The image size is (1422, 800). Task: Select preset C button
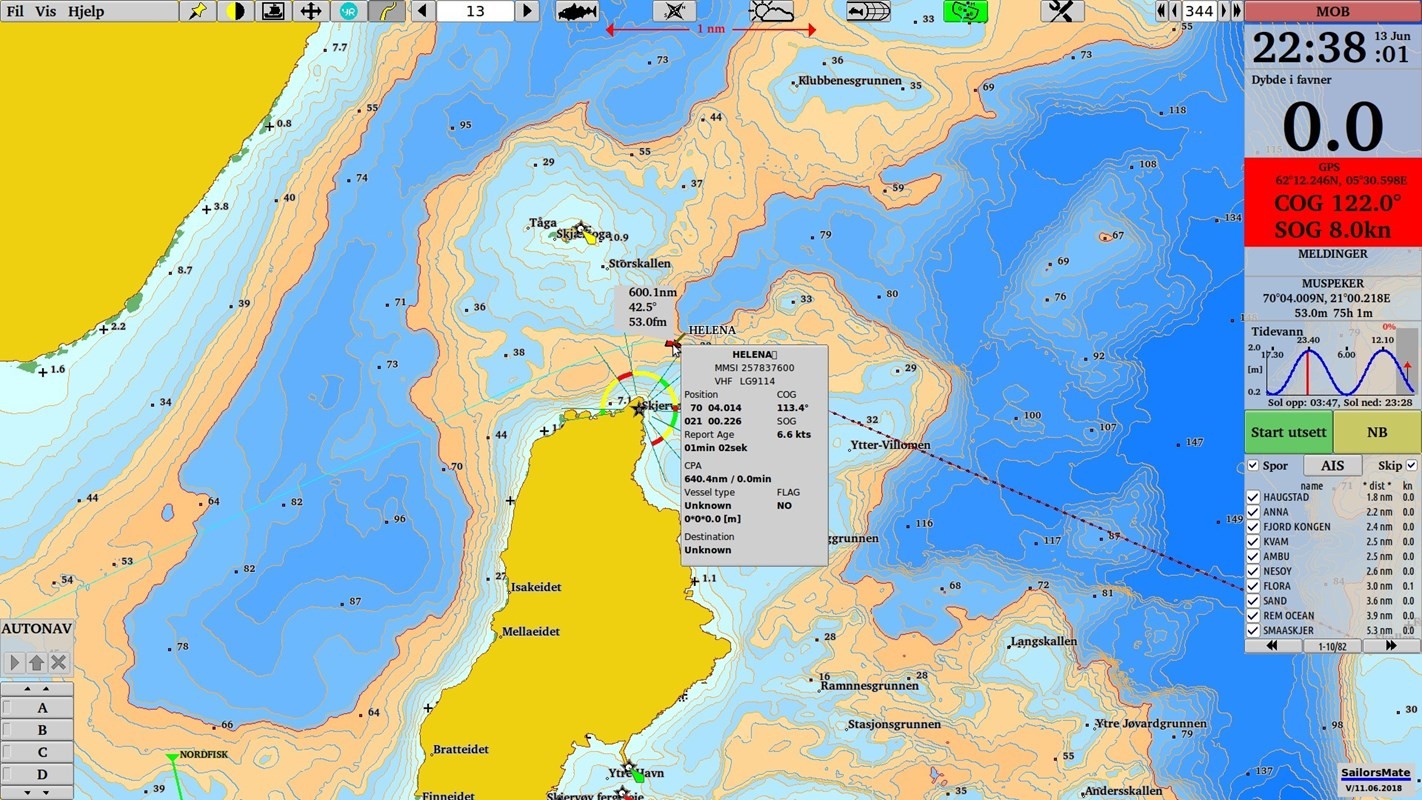(37, 752)
